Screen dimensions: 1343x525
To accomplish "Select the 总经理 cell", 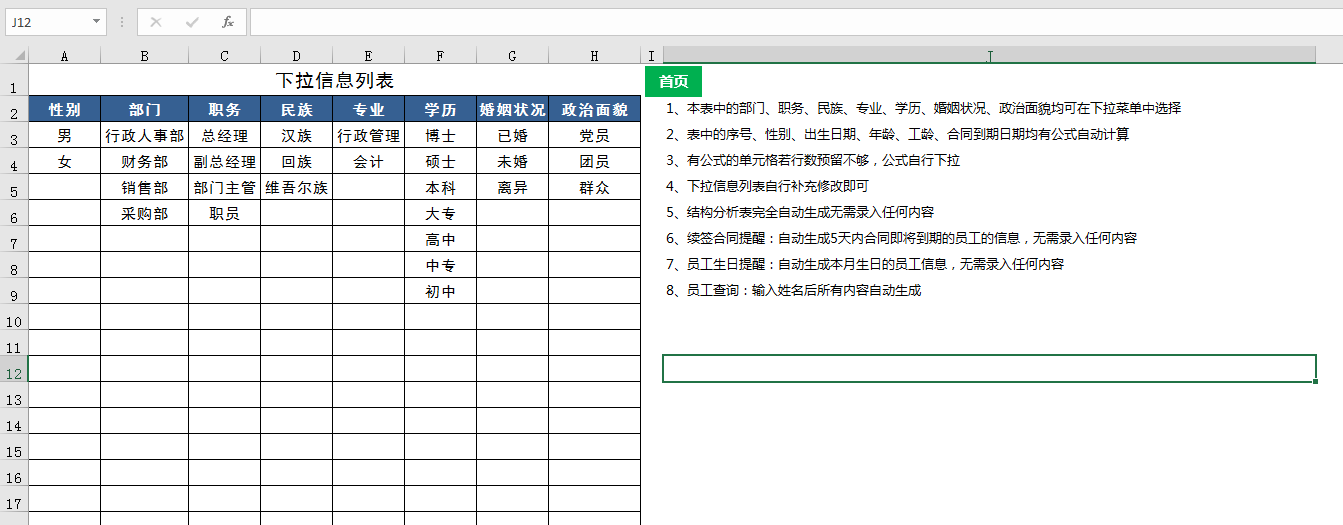I will tap(225, 135).
